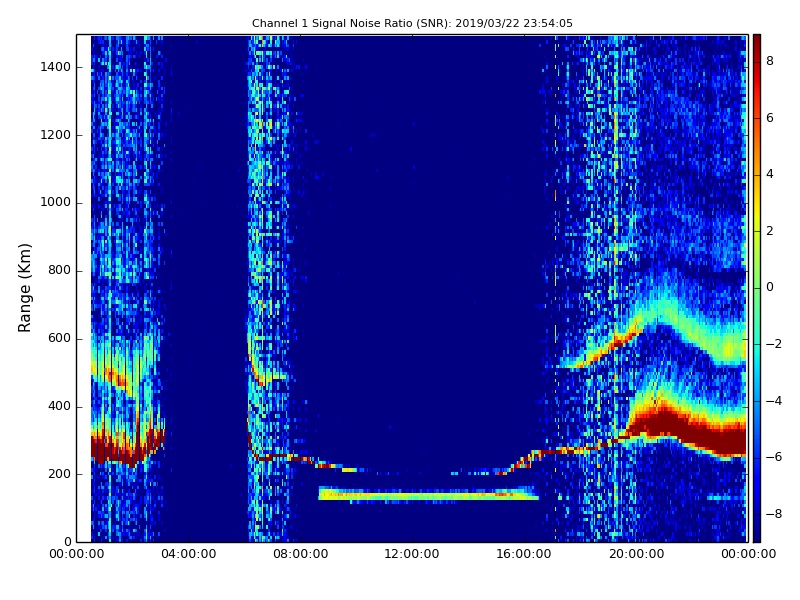Click the 20:00:00 time axis label

[636, 554]
